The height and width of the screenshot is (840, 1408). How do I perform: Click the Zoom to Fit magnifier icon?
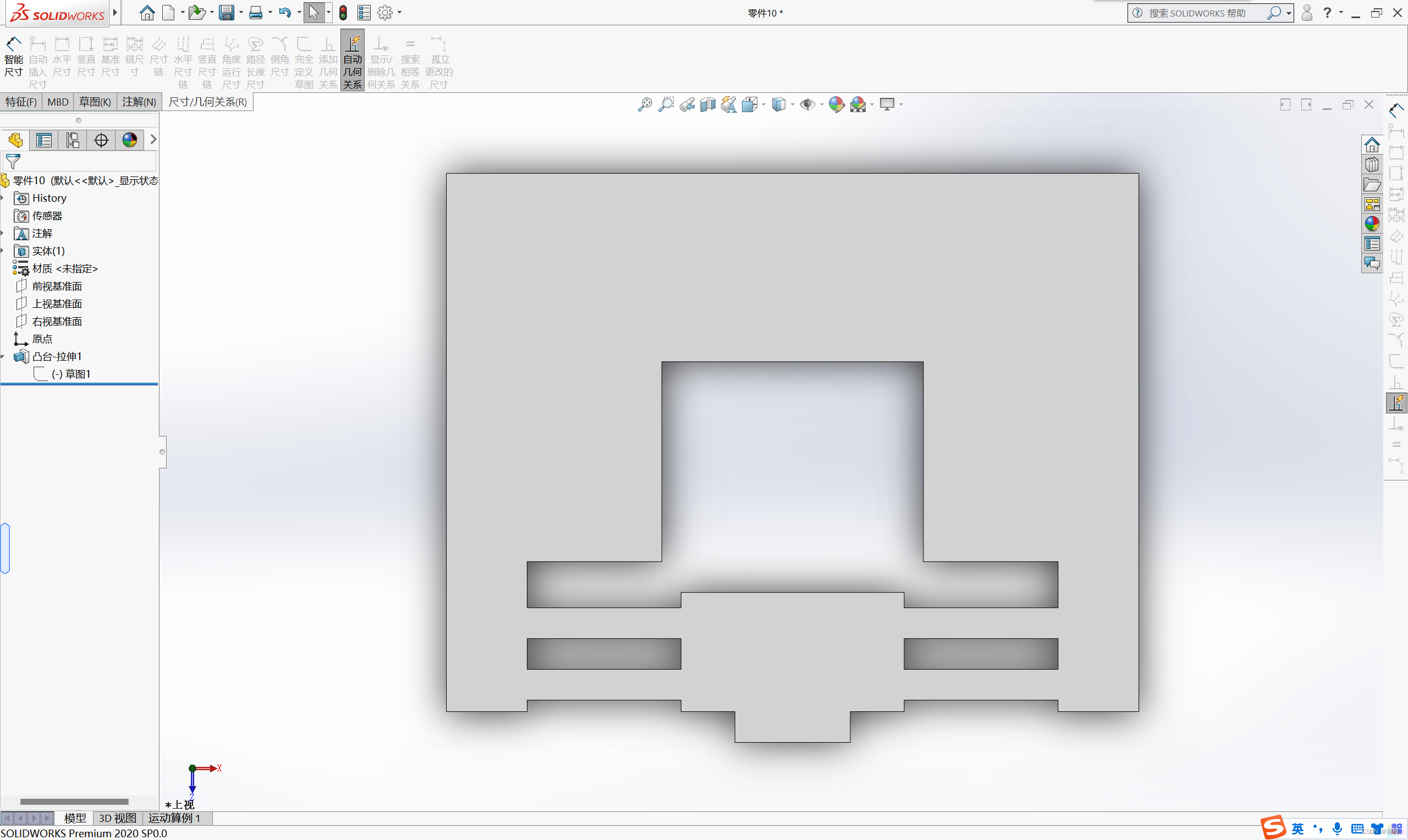645,104
